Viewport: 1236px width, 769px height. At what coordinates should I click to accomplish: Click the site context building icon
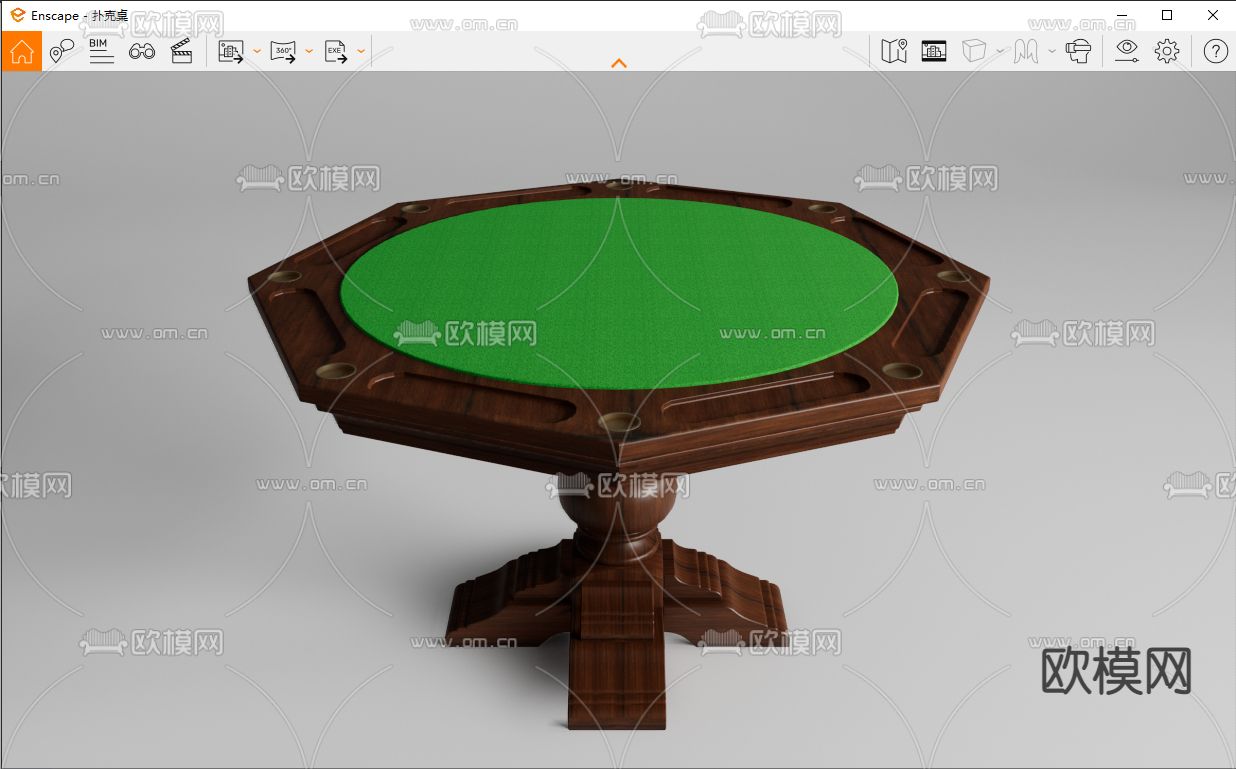pos(933,51)
